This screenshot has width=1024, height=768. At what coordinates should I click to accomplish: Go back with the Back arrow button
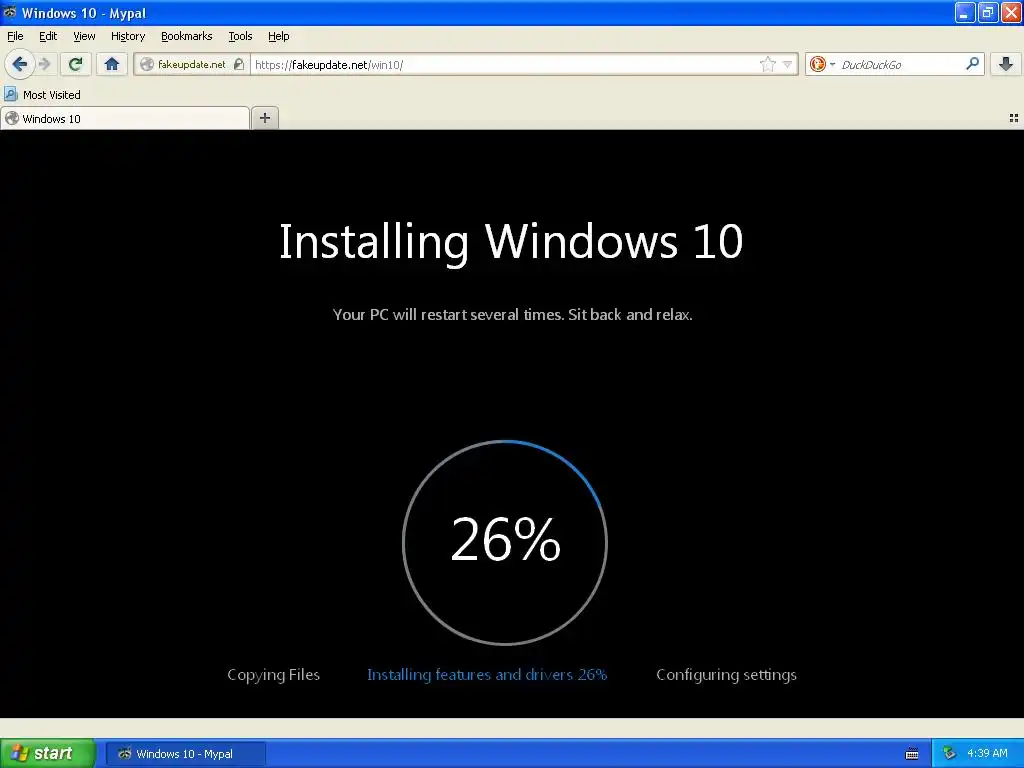[x=20, y=64]
